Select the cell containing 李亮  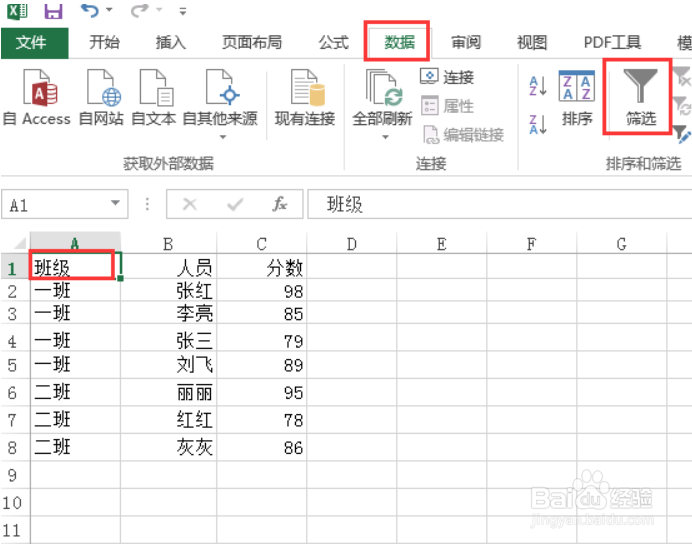coord(169,313)
